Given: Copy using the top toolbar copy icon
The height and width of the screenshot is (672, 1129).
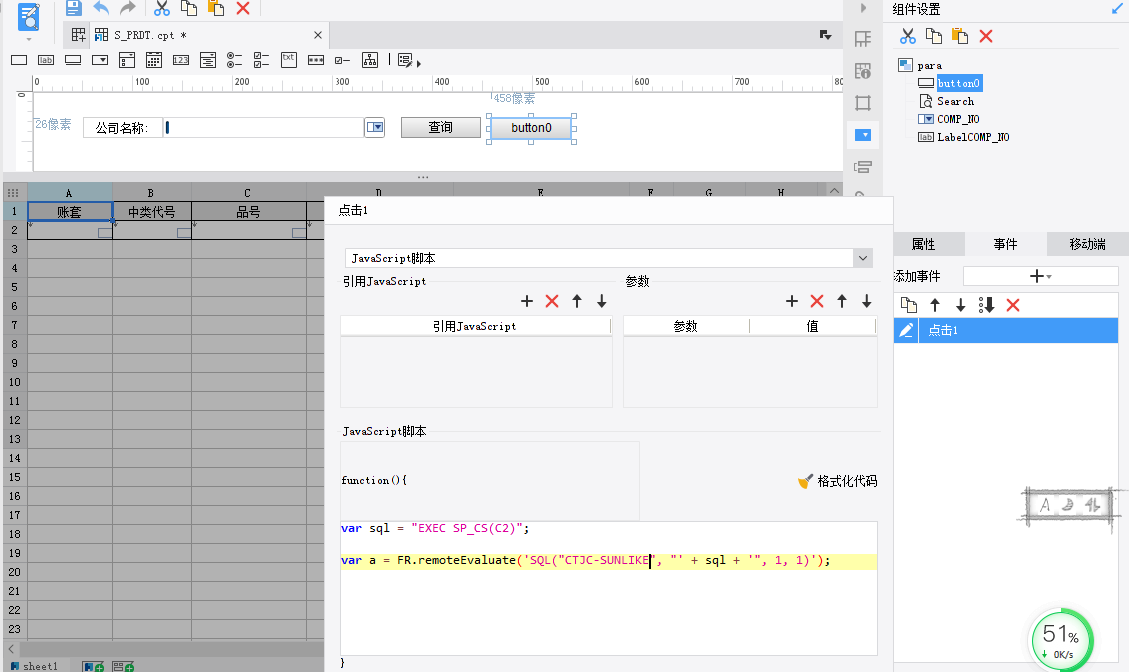Looking at the screenshot, I should click(x=189, y=8).
